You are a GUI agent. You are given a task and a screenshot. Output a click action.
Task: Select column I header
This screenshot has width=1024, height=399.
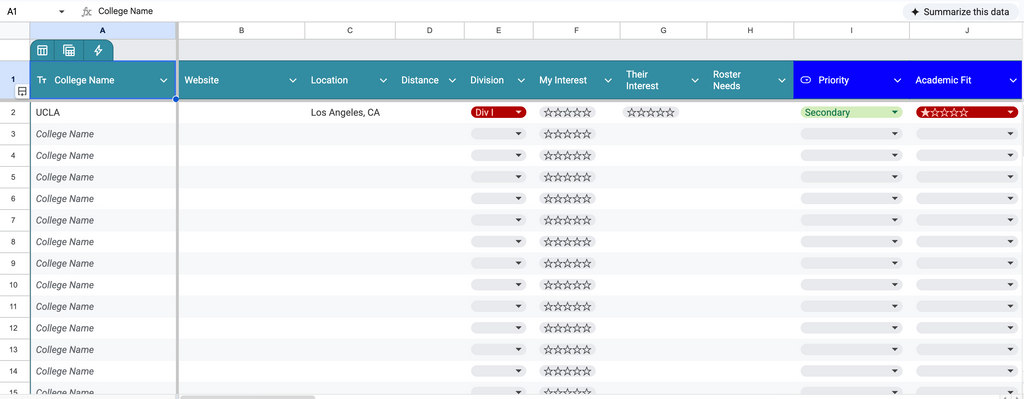pos(852,30)
